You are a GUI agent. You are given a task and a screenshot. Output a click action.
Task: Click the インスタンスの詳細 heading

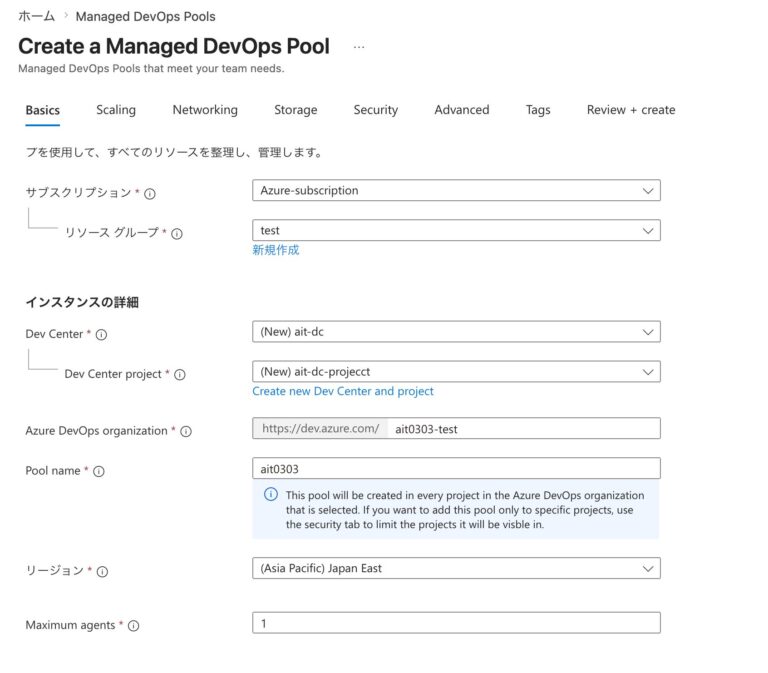tap(82, 302)
